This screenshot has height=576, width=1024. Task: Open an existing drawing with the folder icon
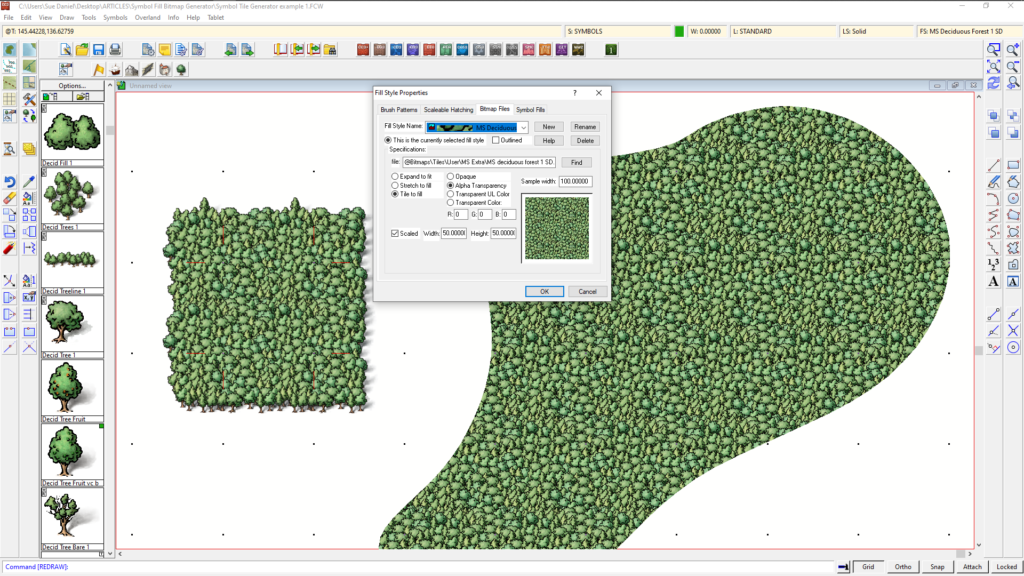click(82, 48)
